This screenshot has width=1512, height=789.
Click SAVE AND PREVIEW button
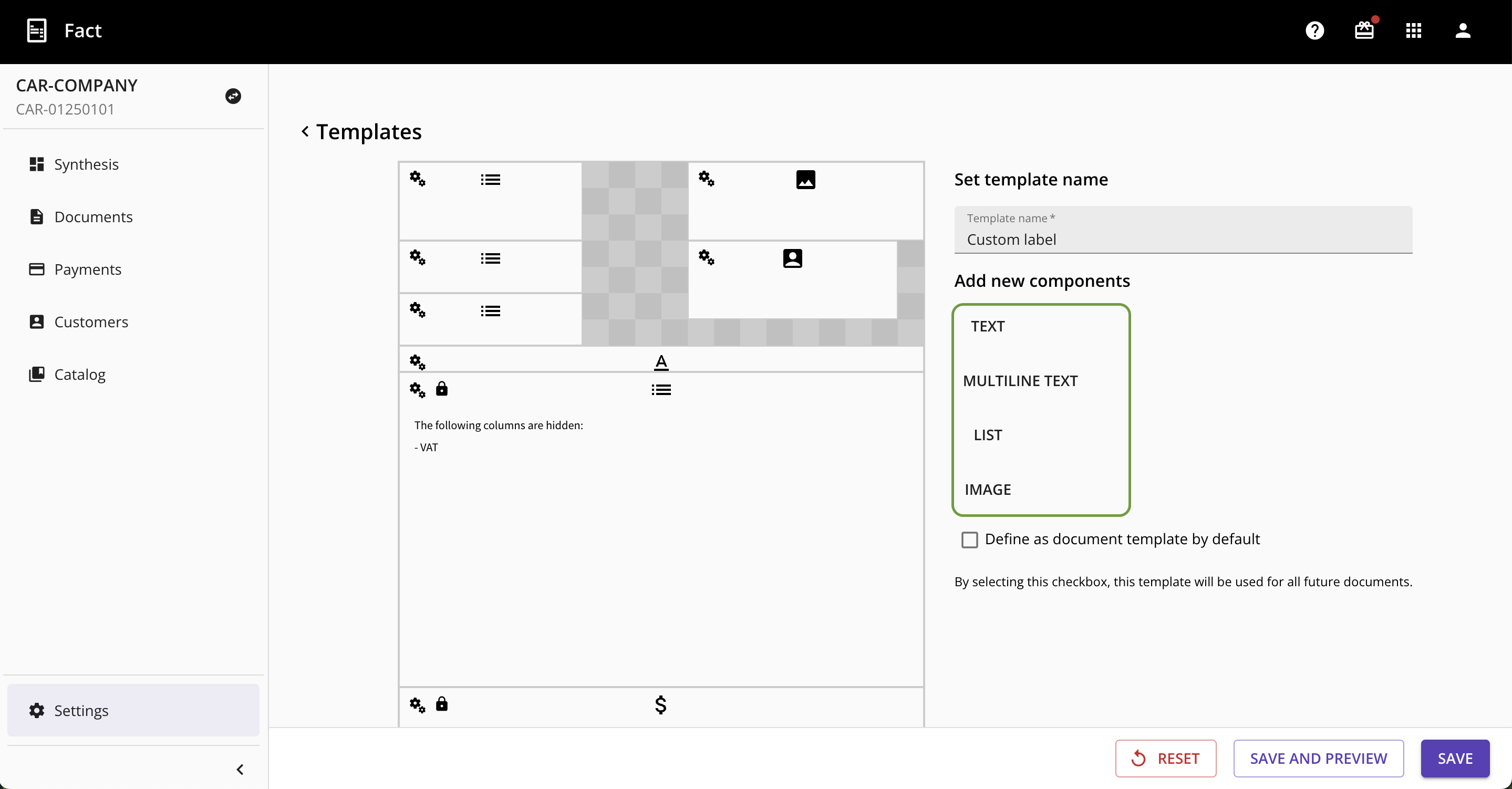pos(1318,758)
